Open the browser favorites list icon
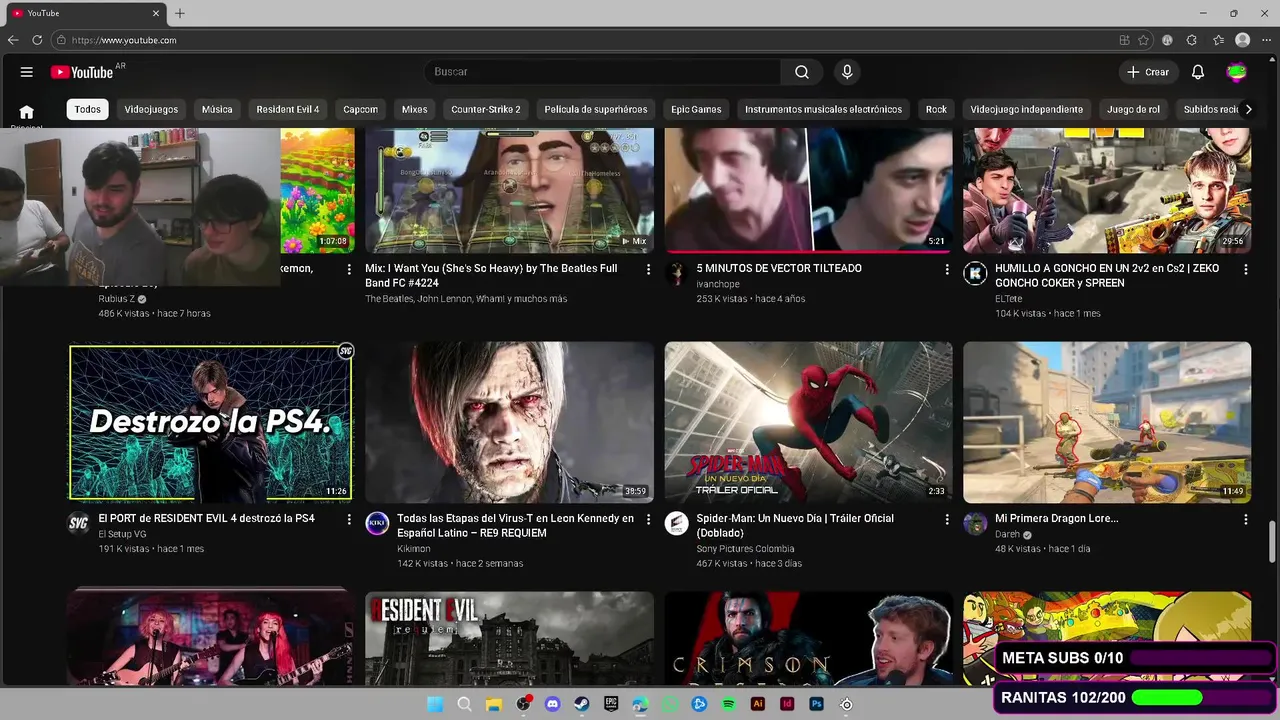 coord(1218,40)
